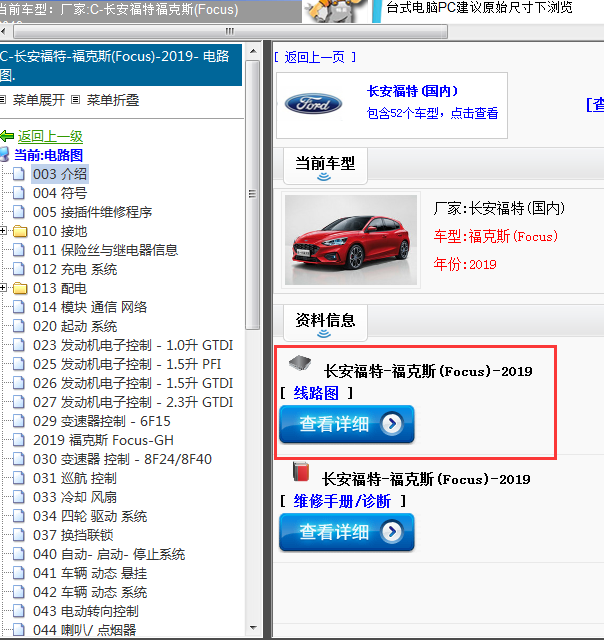The width and height of the screenshot is (604, 640).
Task: Click 查看详细 button under 线路图
Action: tap(347, 424)
